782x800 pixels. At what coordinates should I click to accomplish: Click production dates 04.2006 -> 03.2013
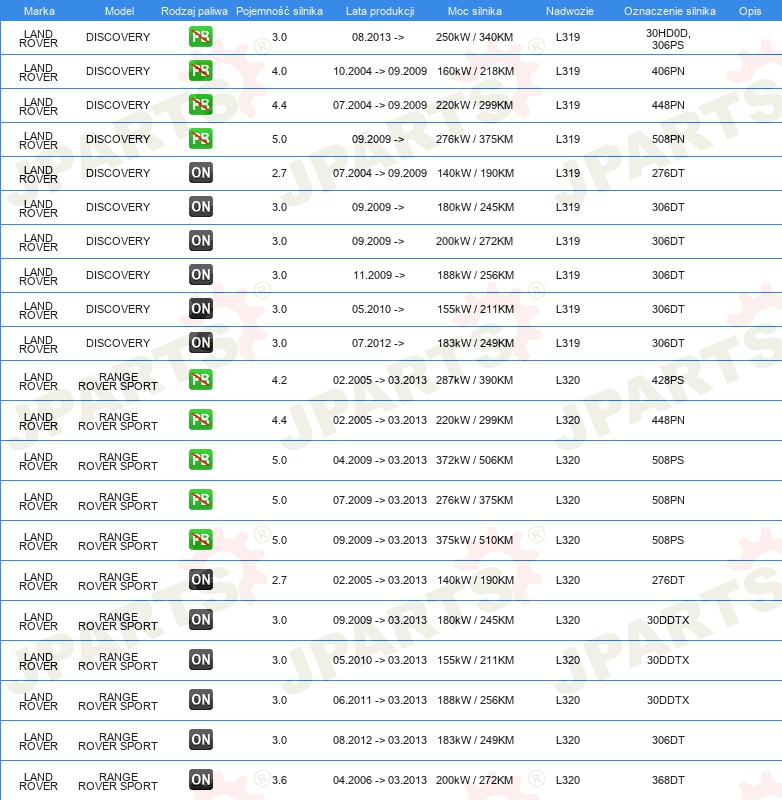pos(380,780)
